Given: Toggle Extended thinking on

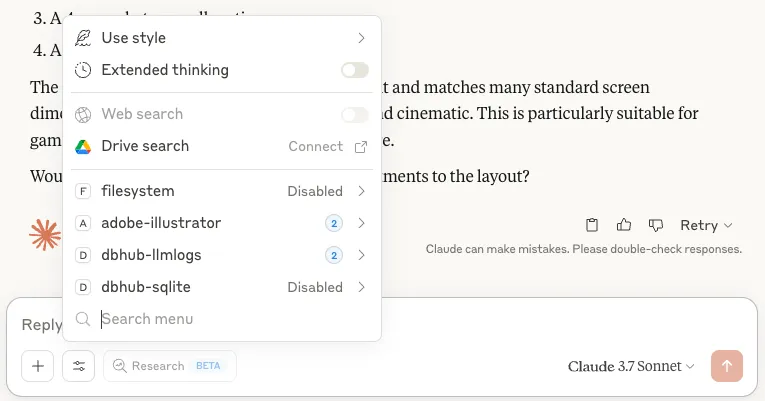Looking at the screenshot, I should [x=355, y=70].
